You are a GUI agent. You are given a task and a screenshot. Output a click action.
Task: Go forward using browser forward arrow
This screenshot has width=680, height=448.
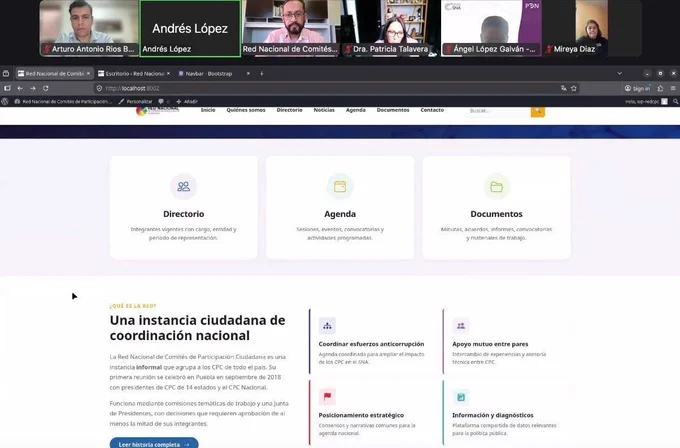coord(33,88)
